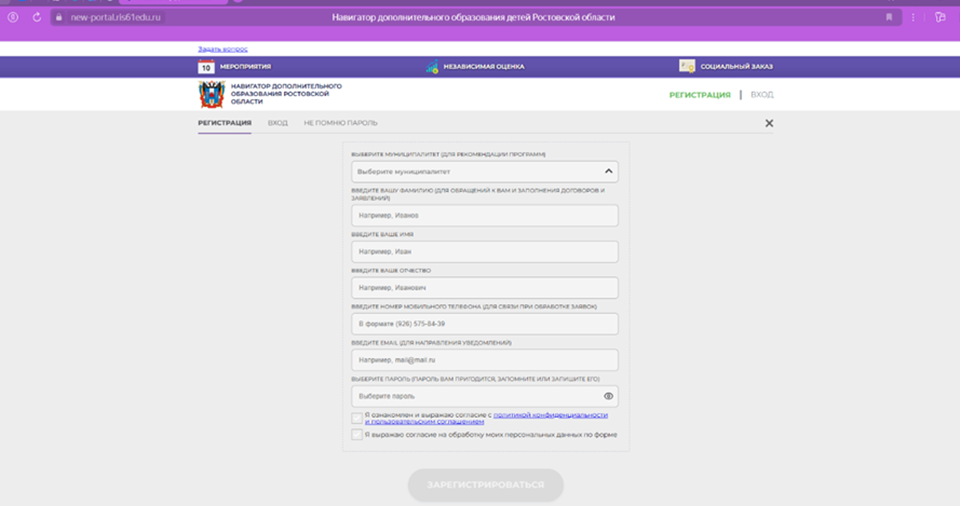
Task: Click the Мероприятия calendar icon
Action: 206,67
